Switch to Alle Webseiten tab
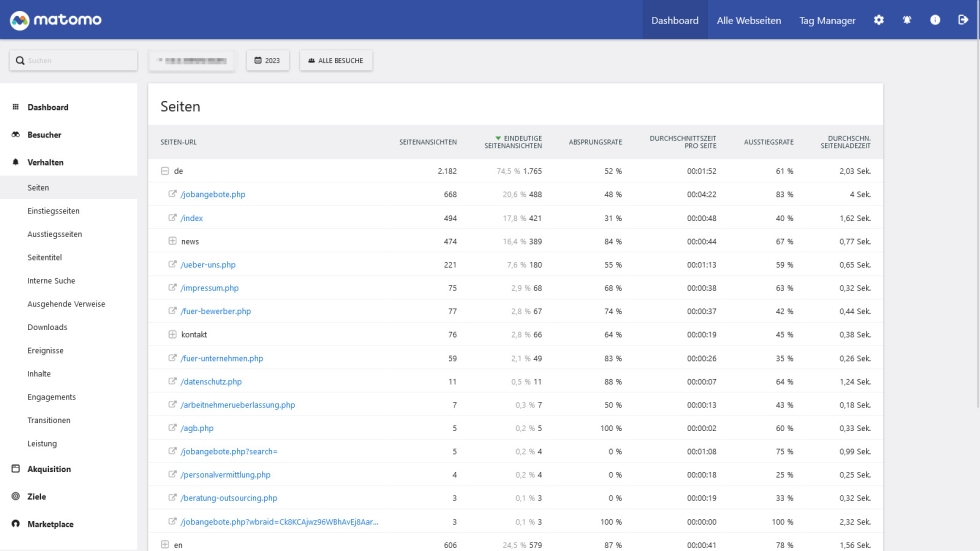This screenshot has width=980, height=551. click(x=749, y=20)
